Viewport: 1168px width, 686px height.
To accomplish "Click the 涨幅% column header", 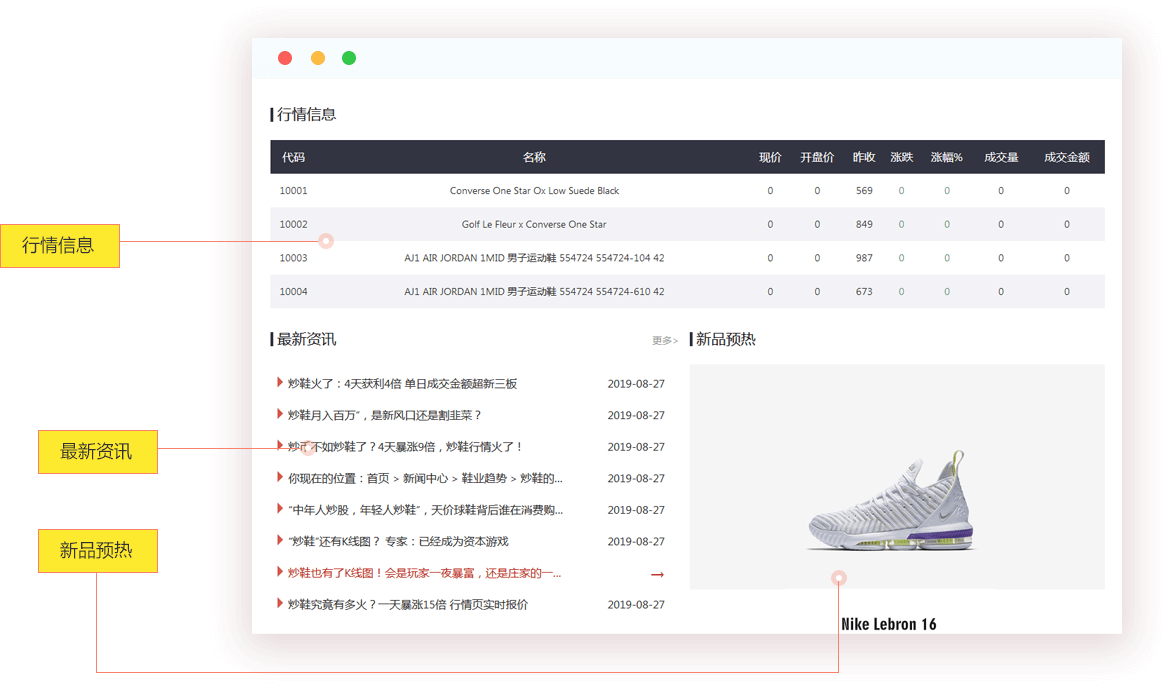I will [946, 157].
